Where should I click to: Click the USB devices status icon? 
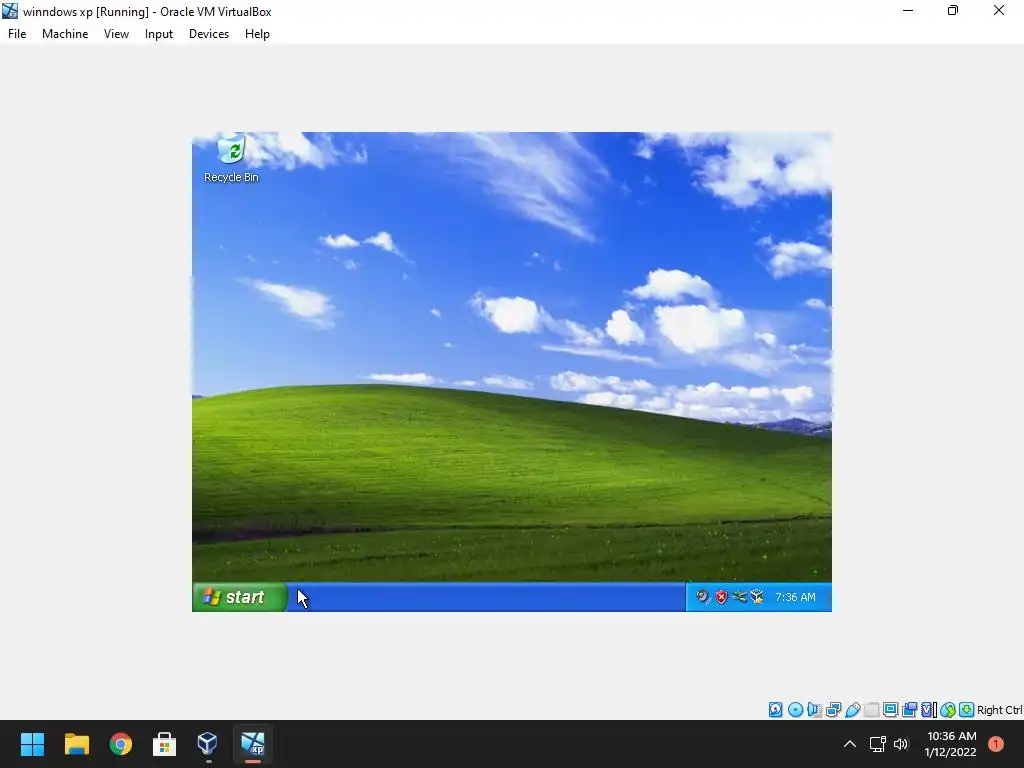[x=852, y=710]
